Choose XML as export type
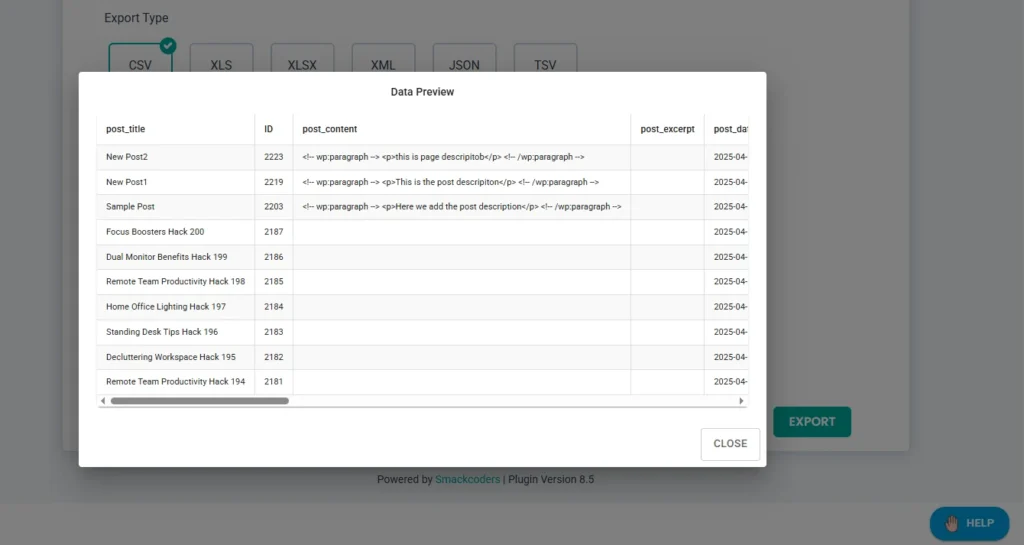Screen dimensions: 1024x545 383,62
